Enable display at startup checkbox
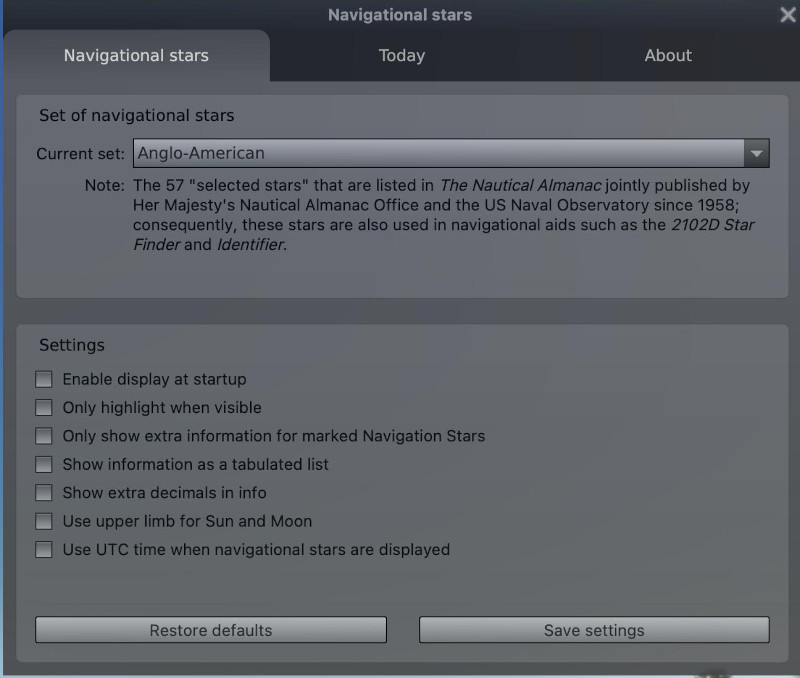The image size is (800, 678). coord(44,379)
